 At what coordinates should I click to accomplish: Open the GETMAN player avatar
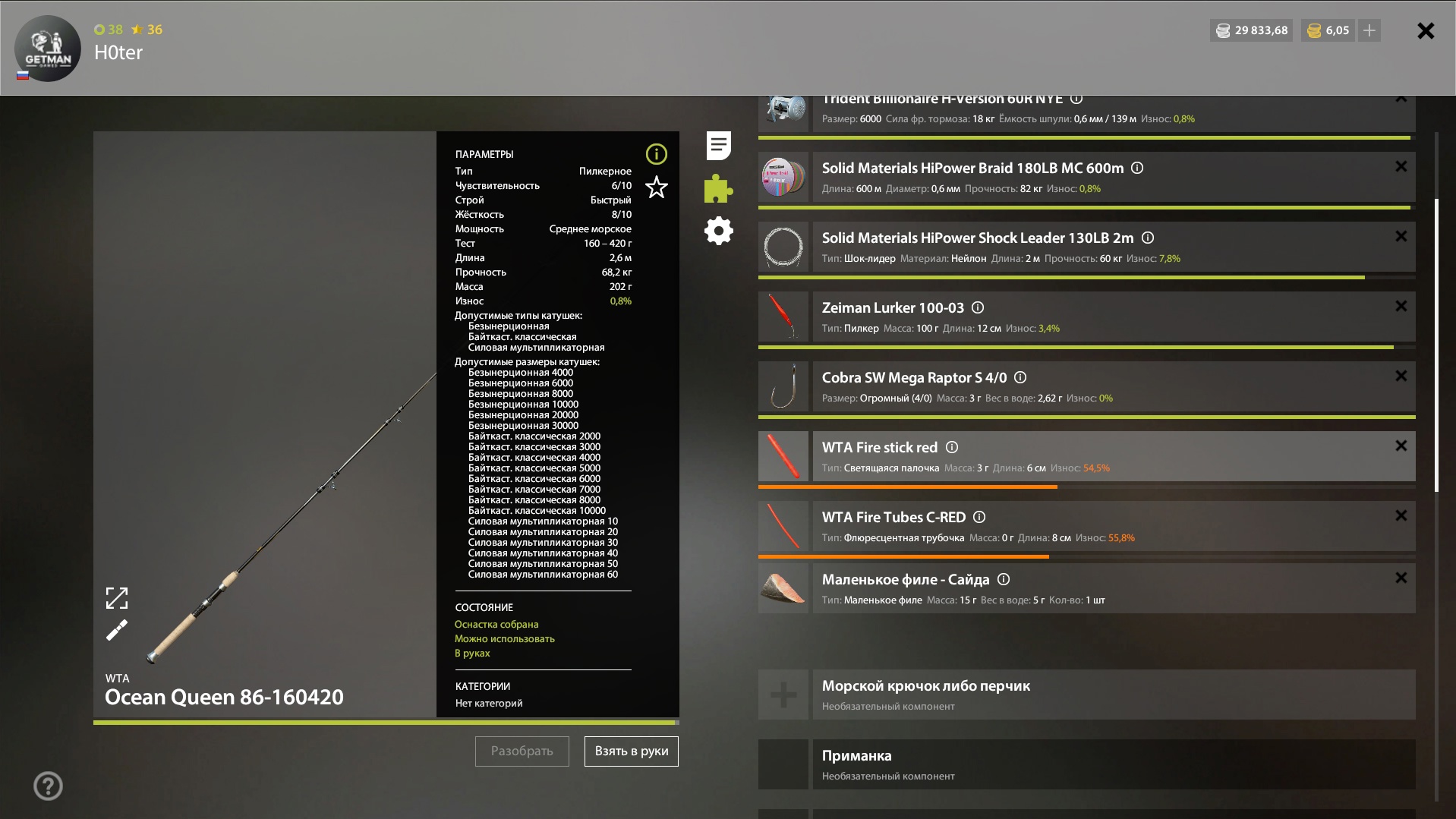tap(48, 49)
